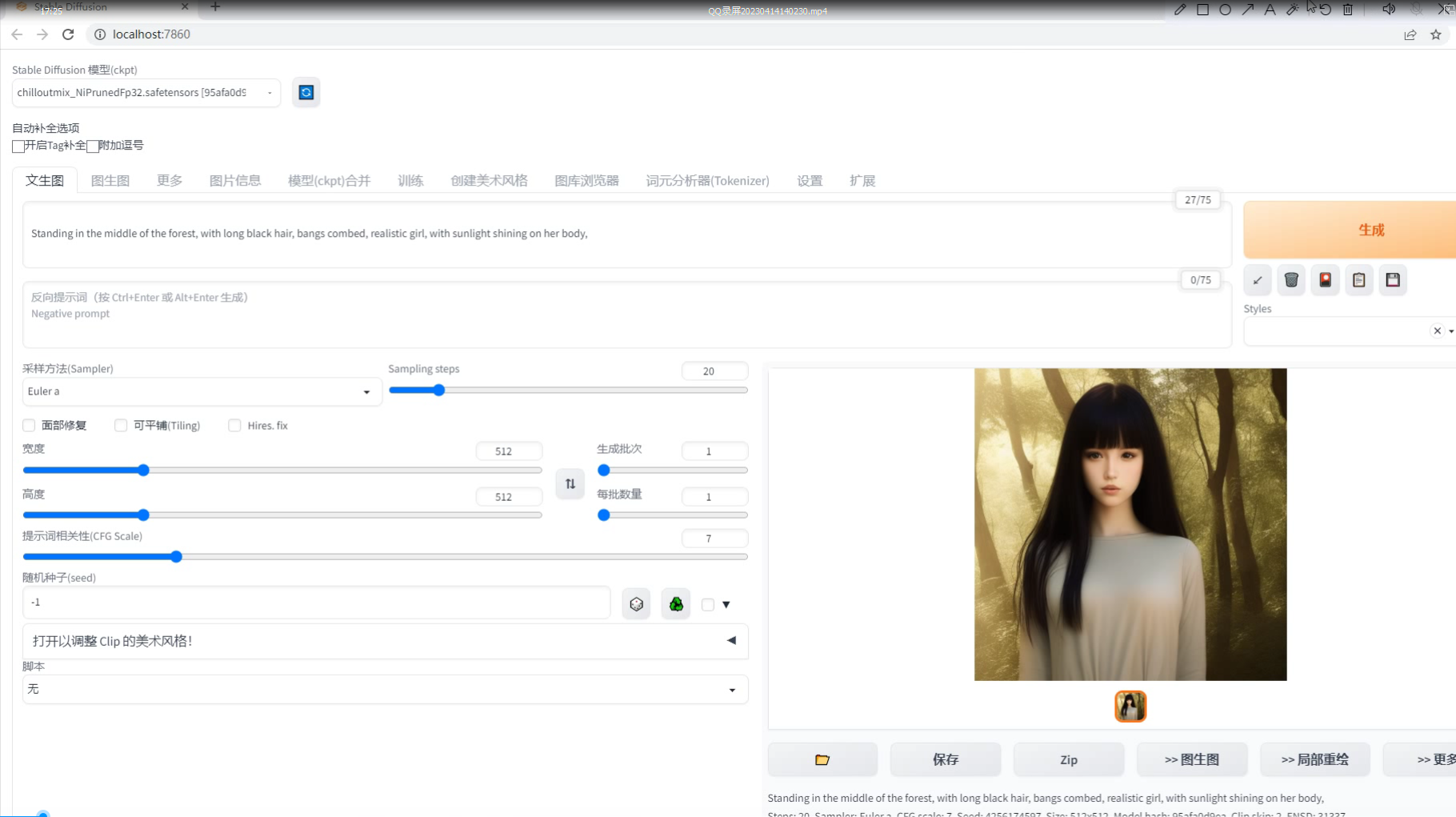The width and height of the screenshot is (1456, 817).
Task: Open the 设置 settings tab
Action: click(x=809, y=180)
